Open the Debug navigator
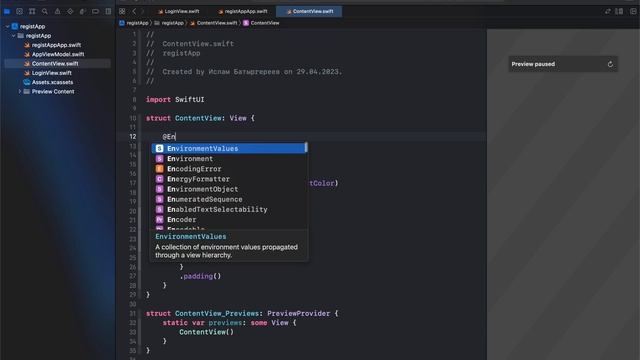This screenshot has height=360, width=640. [x=83, y=11]
